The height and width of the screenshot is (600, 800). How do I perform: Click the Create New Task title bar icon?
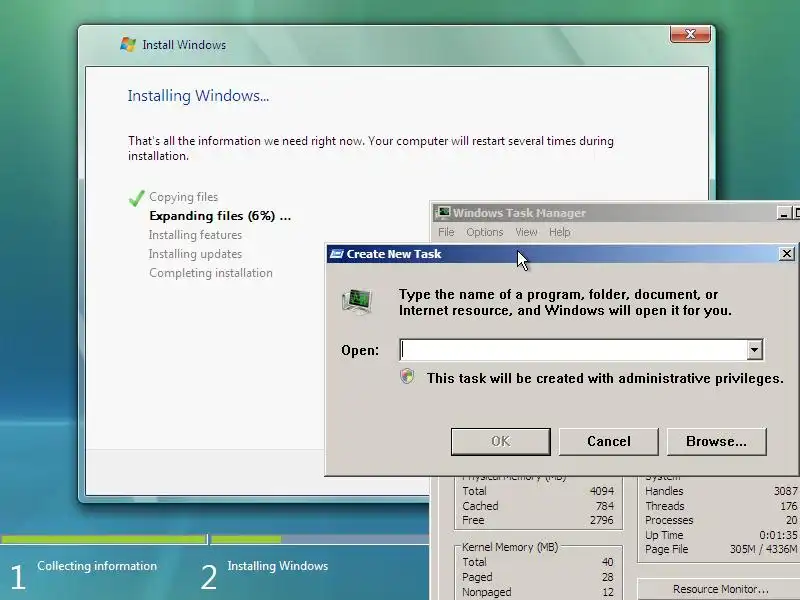337,254
